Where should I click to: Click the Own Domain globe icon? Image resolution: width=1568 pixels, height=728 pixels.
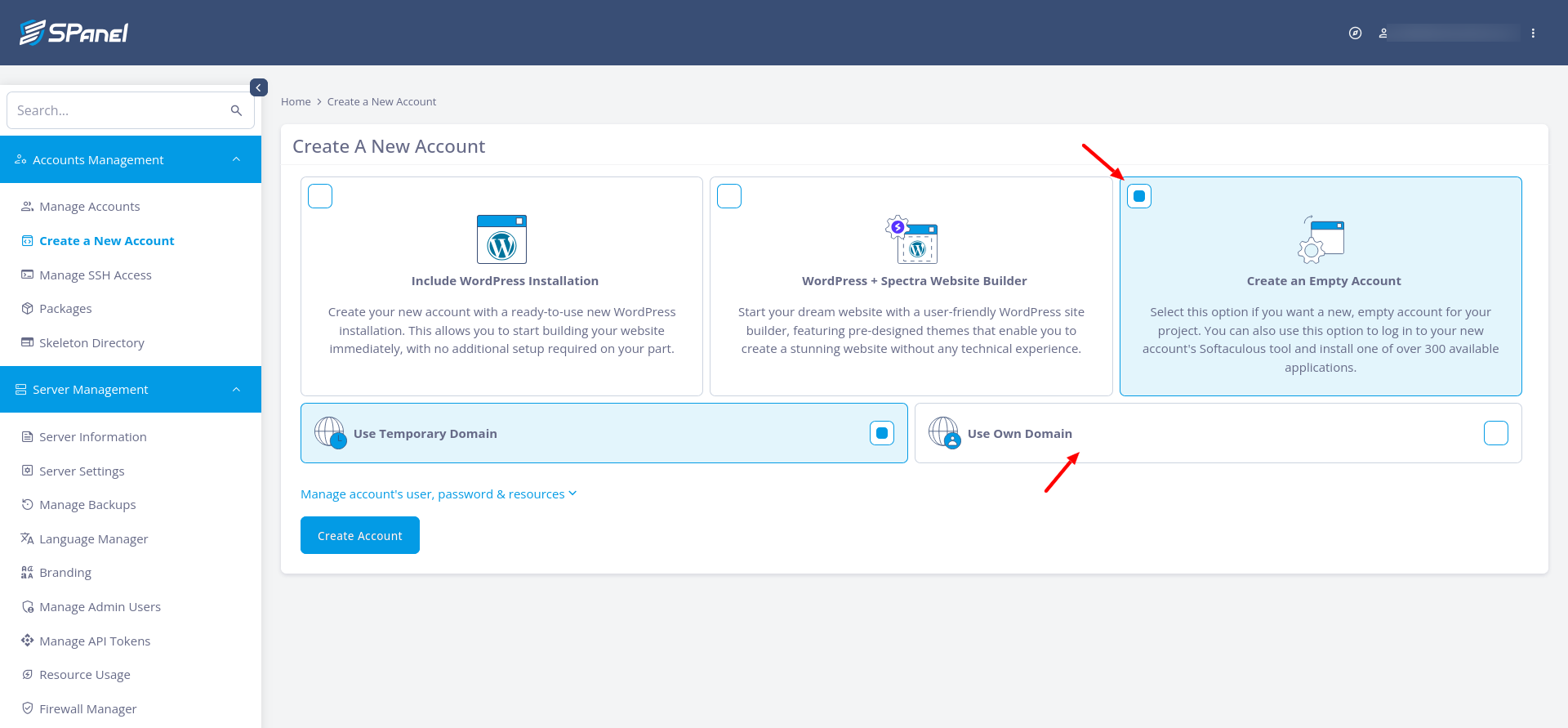tap(944, 431)
